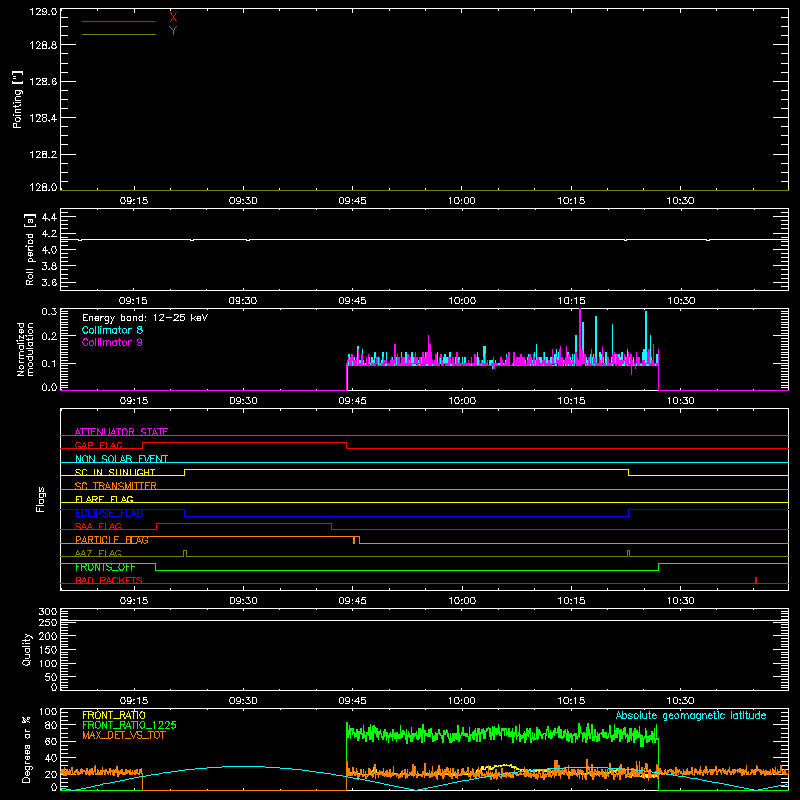800x800 pixels.
Task: Click the SC_TRANSMITTER flag label
Action: point(115,486)
